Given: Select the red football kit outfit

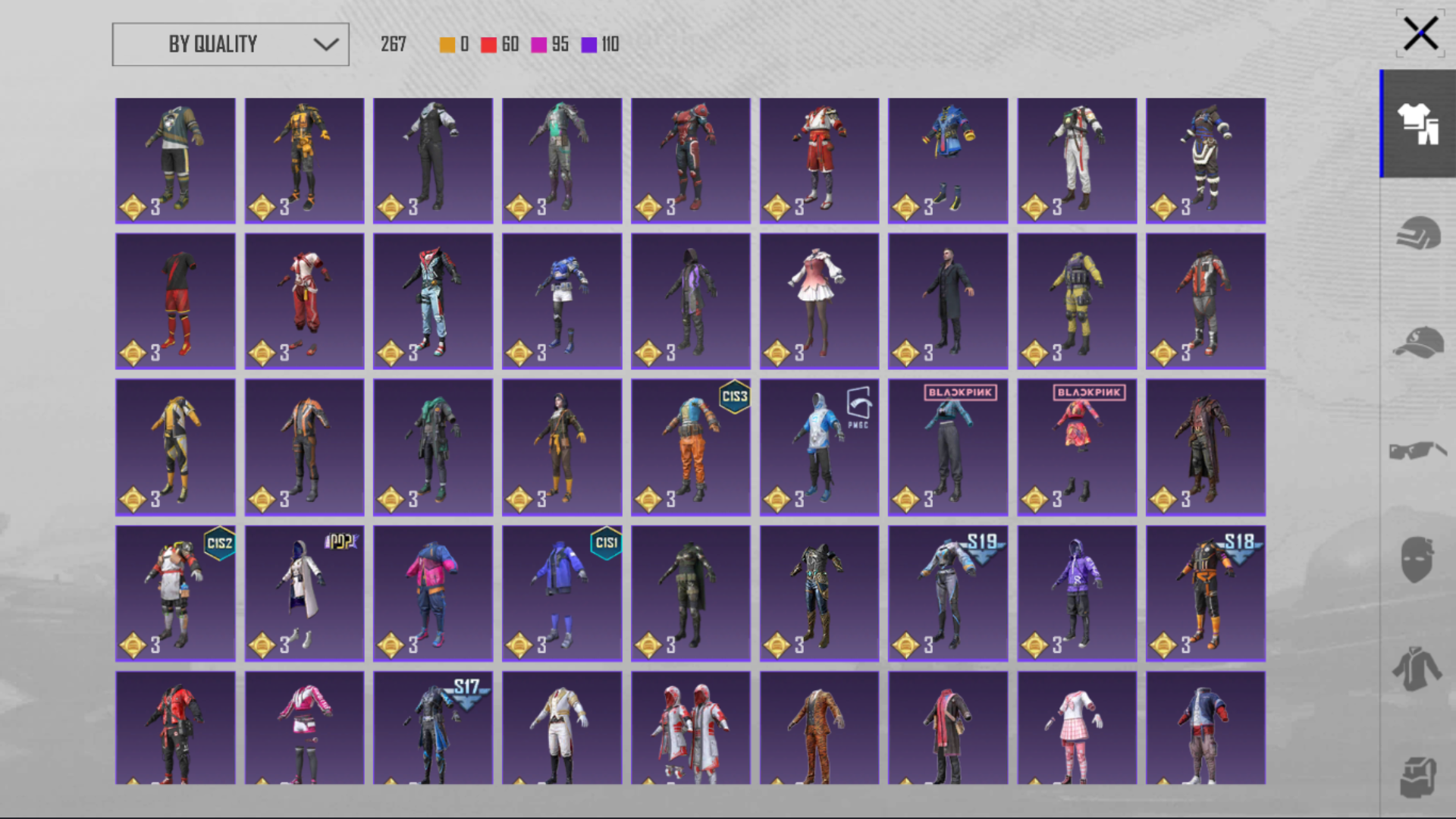Looking at the screenshot, I should (x=175, y=301).
